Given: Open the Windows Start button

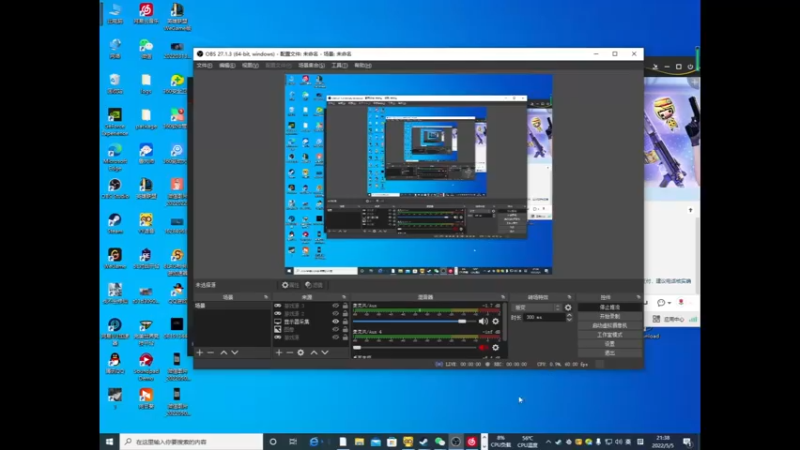Looking at the screenshot, I should click(109, 442).
